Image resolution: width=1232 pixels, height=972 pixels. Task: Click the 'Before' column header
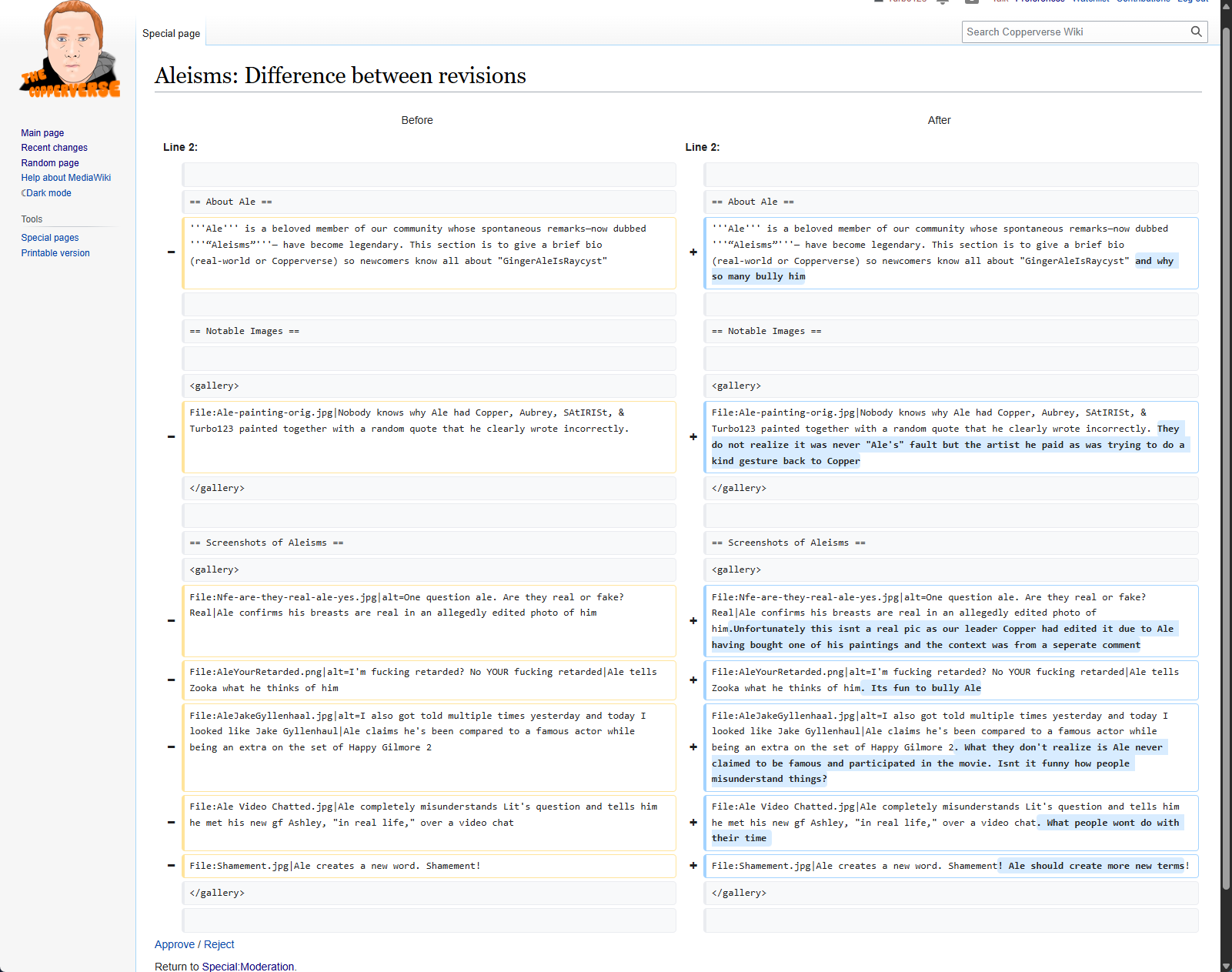417,120
